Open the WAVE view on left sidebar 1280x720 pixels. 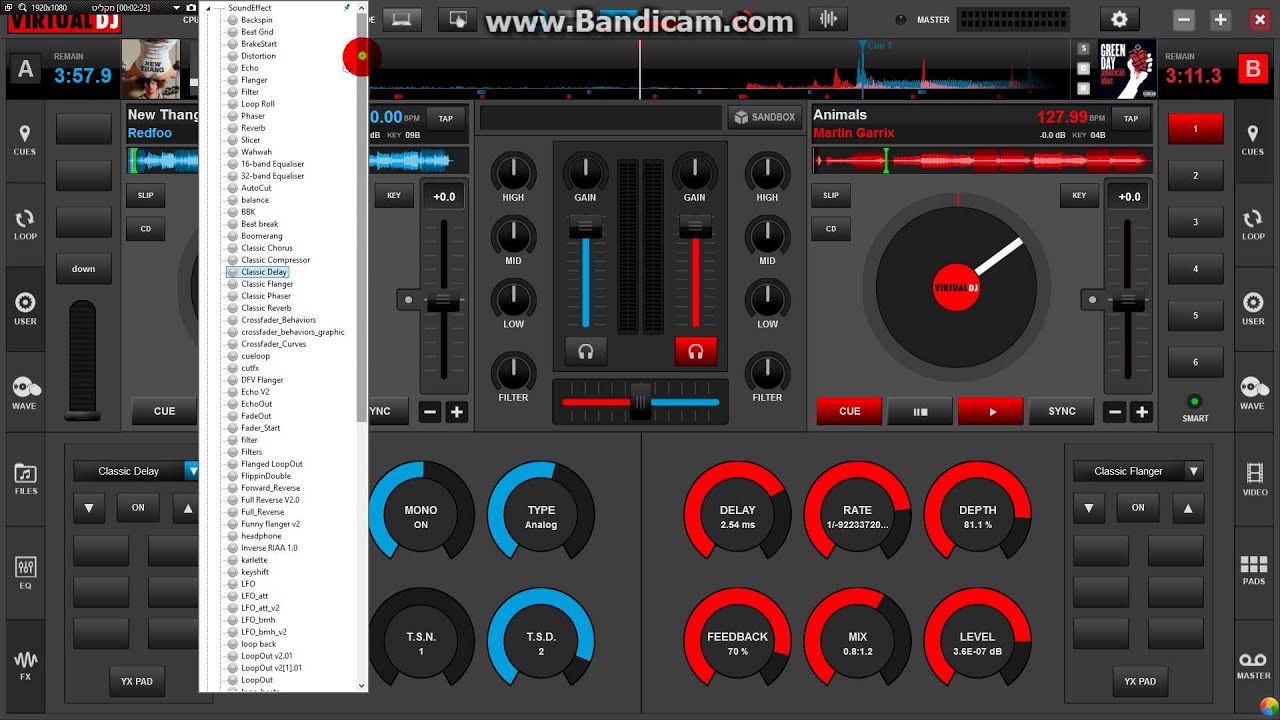tap(25, 394)
